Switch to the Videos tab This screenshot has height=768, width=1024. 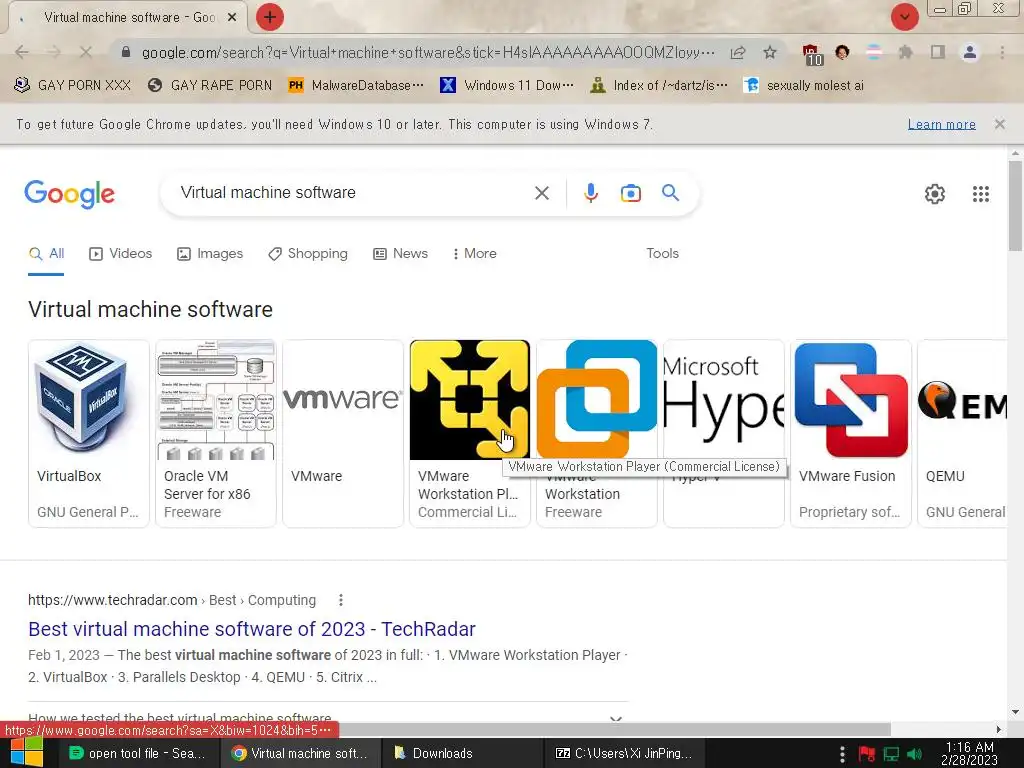click(120, 254)
